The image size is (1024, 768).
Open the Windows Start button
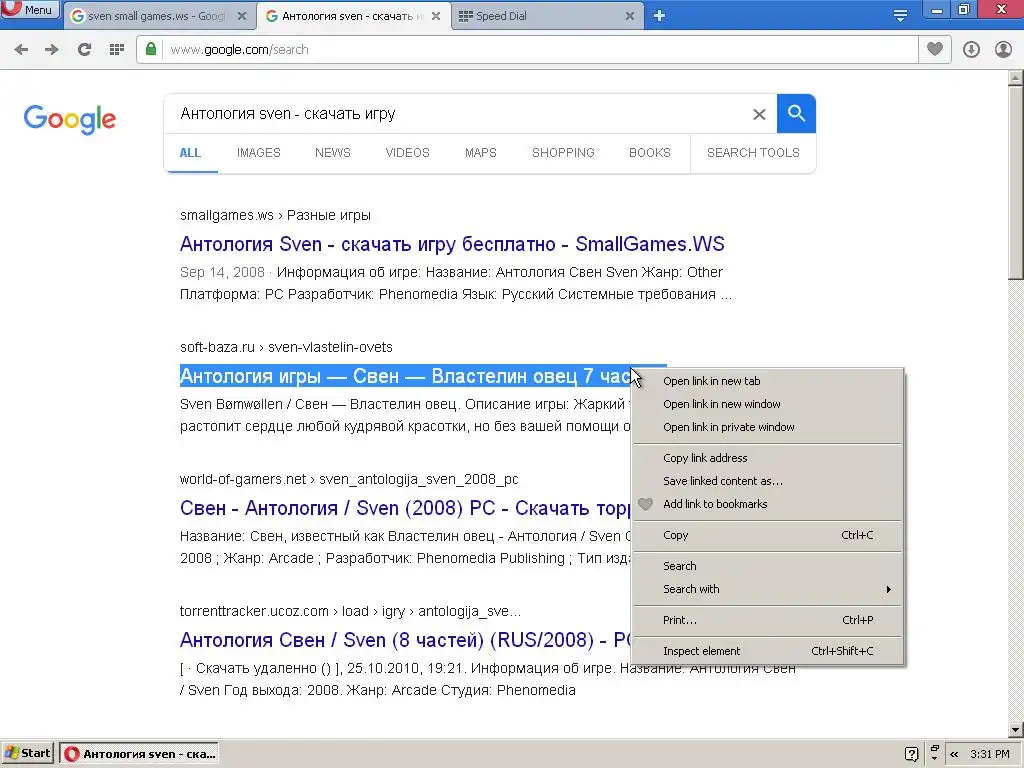coord(27,754)
